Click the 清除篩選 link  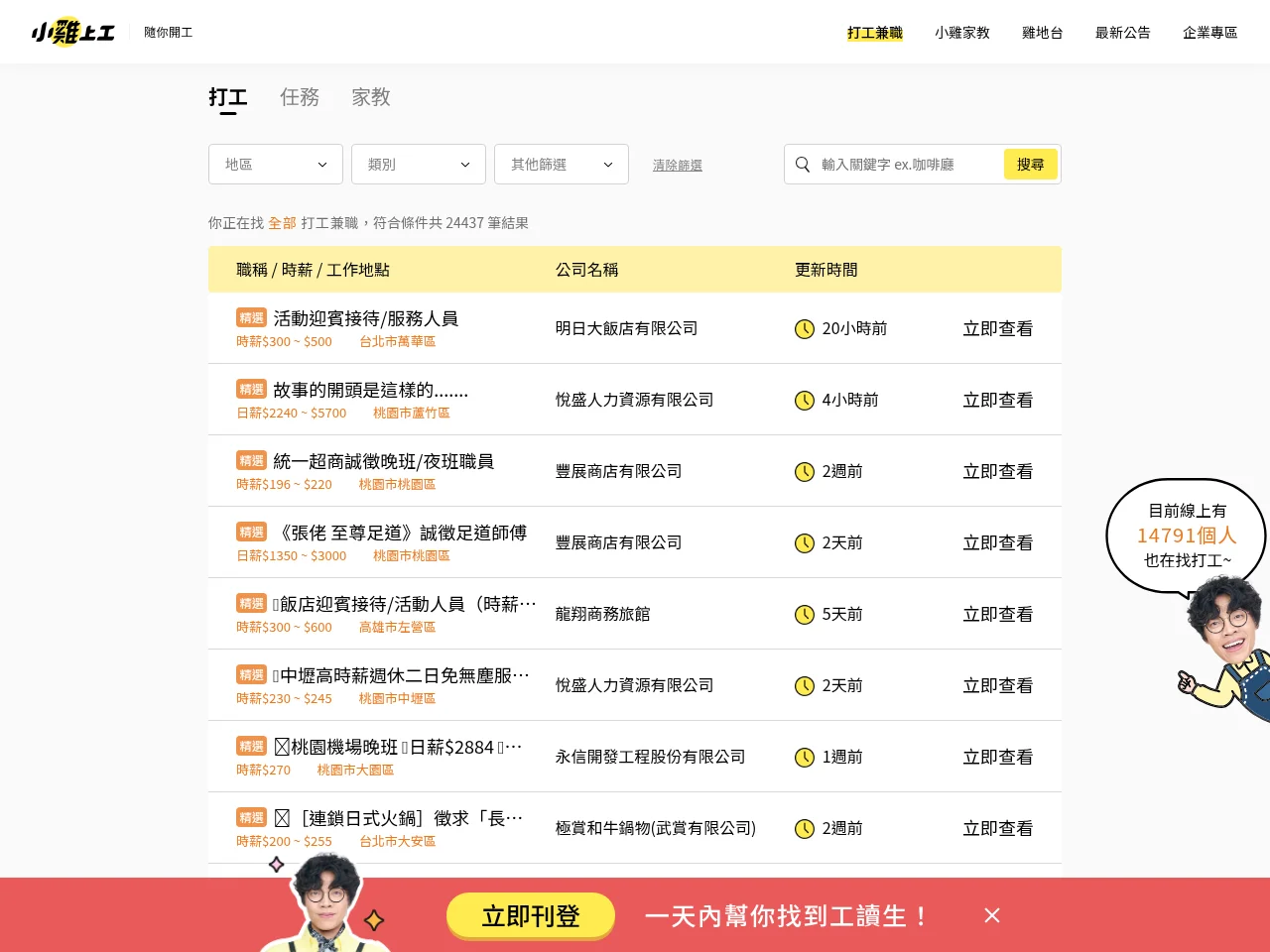point(678,166)
